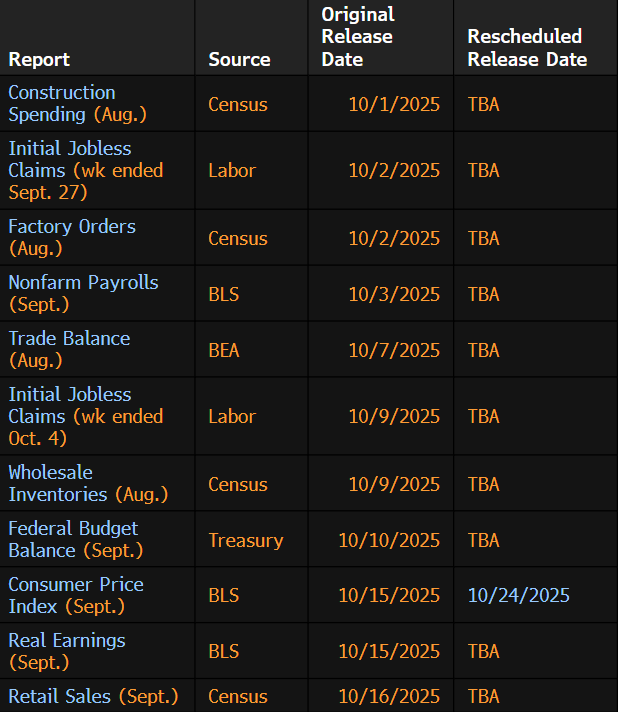Select the BEA source cell
The height and width of the screenshot is (712, 618).
point(224,350)
